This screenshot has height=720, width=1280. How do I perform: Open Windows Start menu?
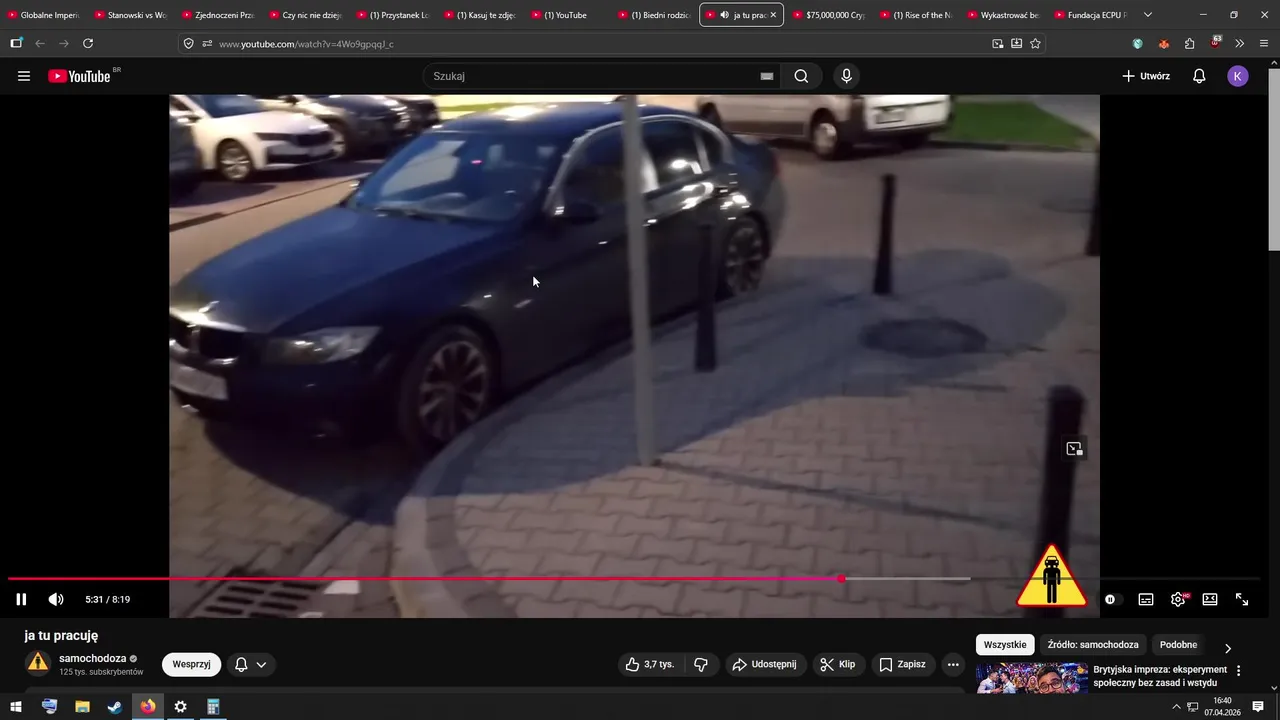pos(16,707)
